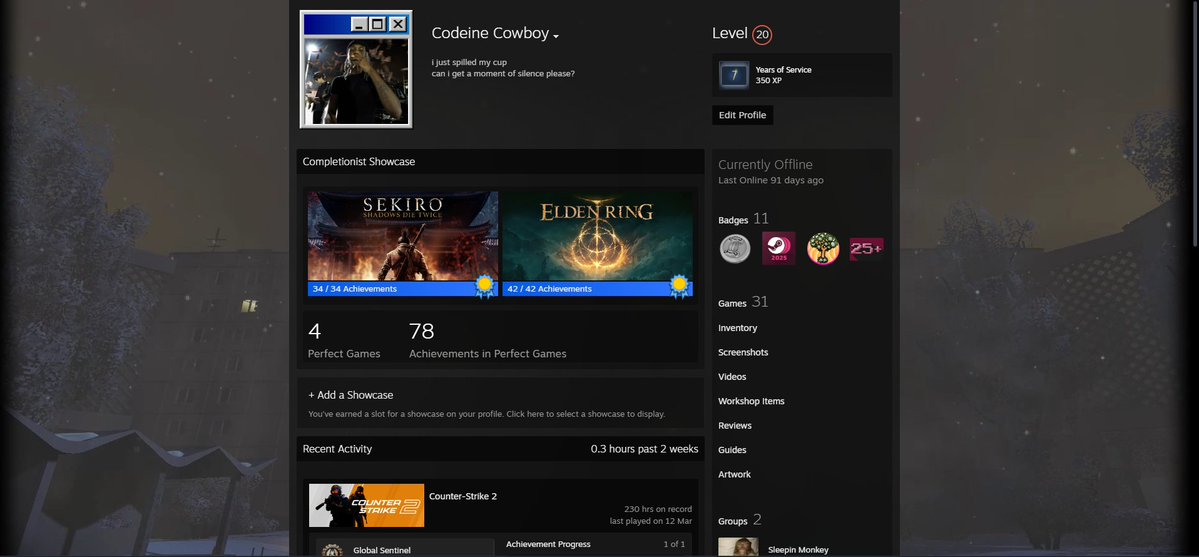Click the Steam 2025 badge

[x=778, y=249]
